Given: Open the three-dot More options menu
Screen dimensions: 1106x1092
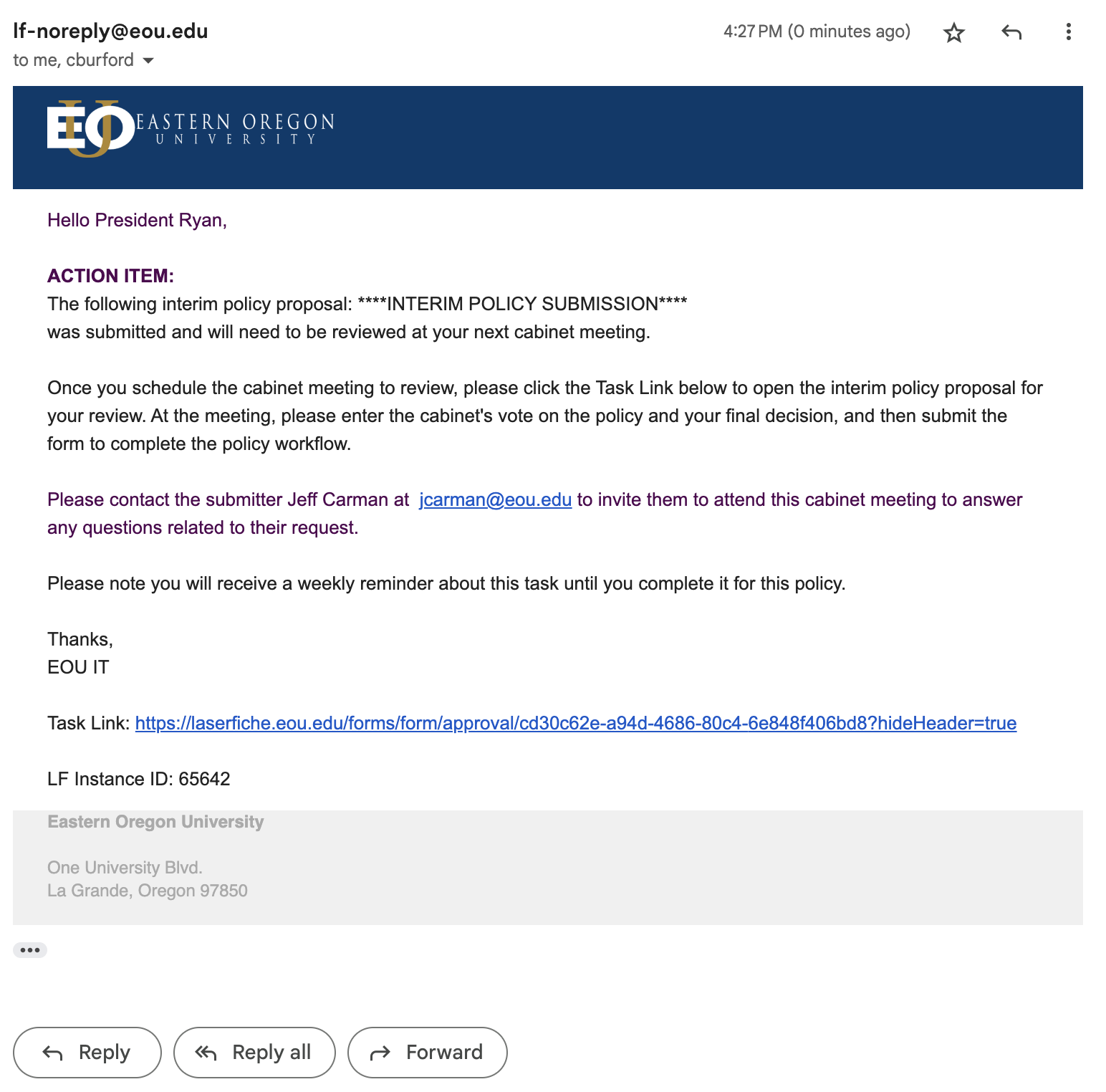Looking at the screenshot, I should pyautogui.click(x=1068, y=32).
